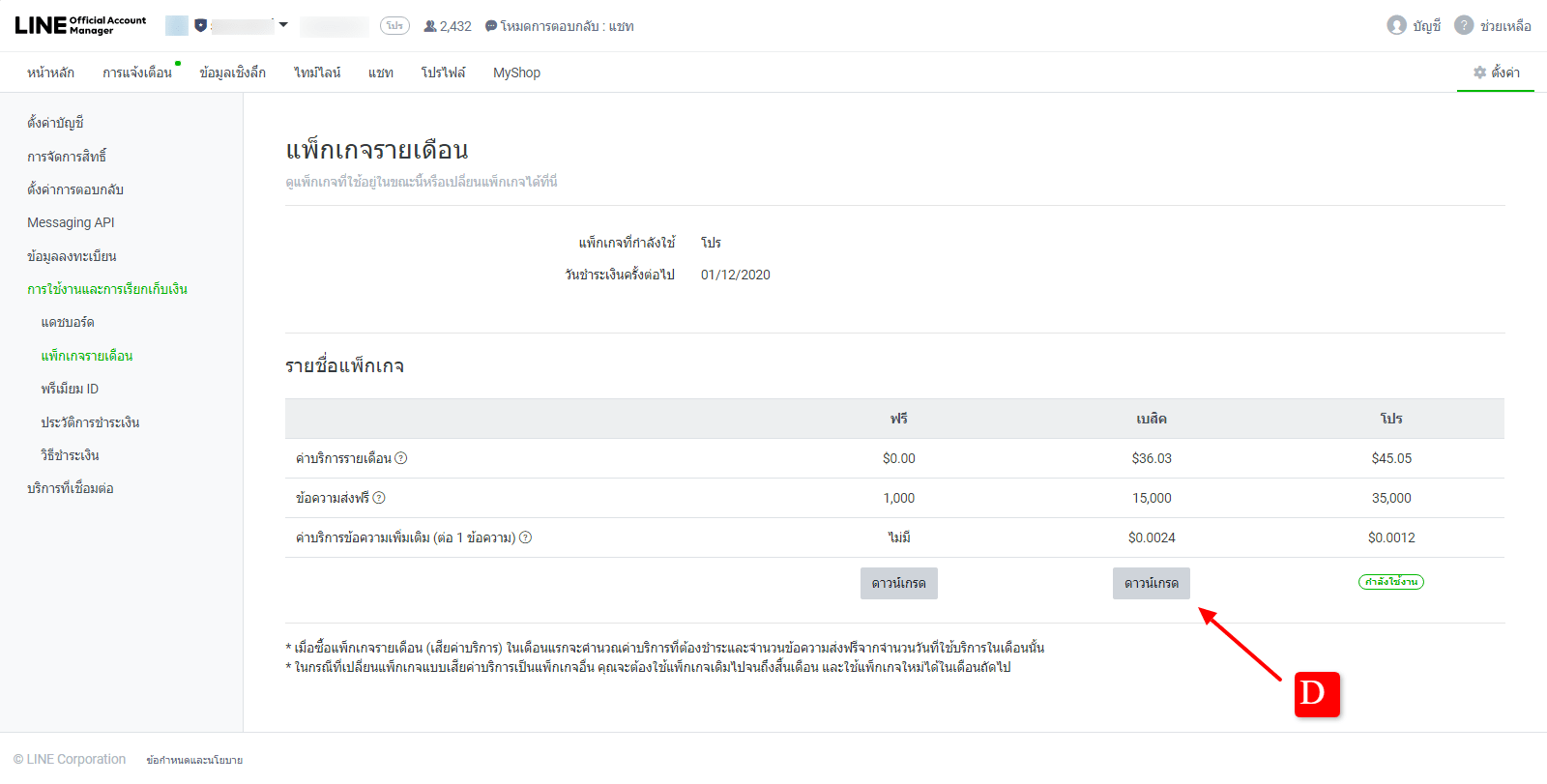The height and width of the screenshot is (784, 1547).
Task: Click the chat bubble response mode icon
Action: pos(491,26)
